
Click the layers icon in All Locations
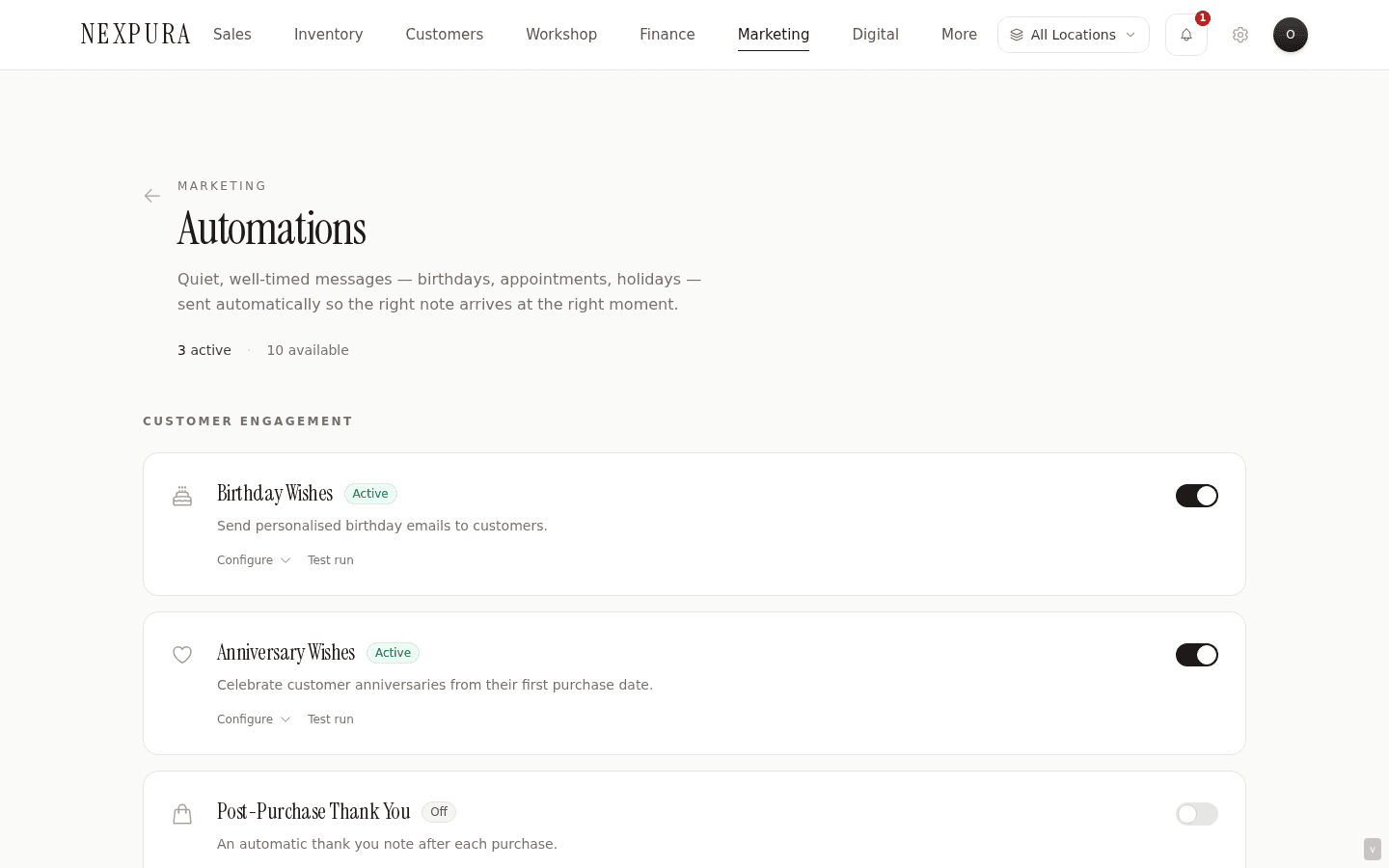pos(1017,35)
